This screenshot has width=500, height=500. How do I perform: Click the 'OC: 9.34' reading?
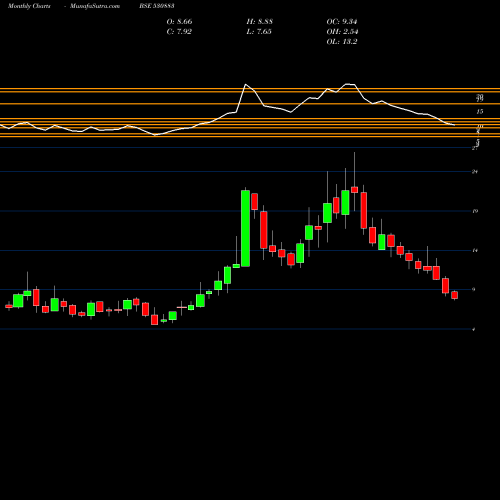click(342, 21)
